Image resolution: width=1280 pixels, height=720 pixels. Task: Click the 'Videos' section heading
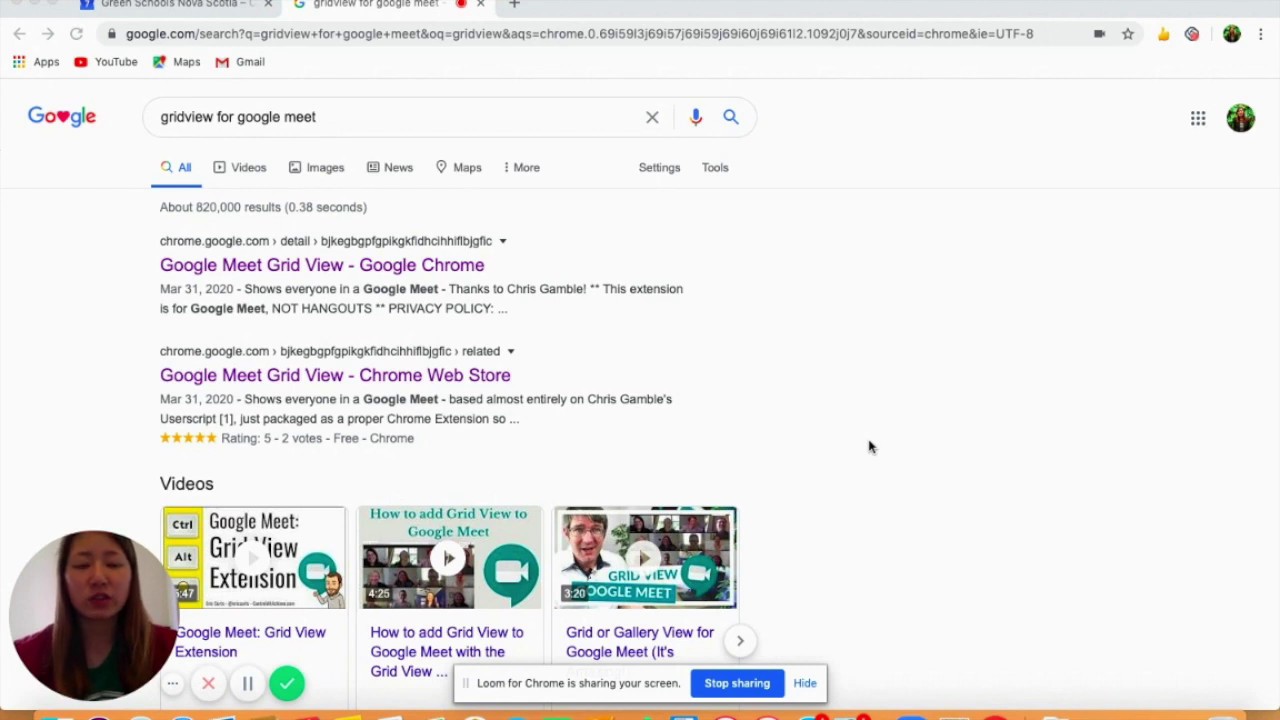pyautogui.click(x=187, y=484)
